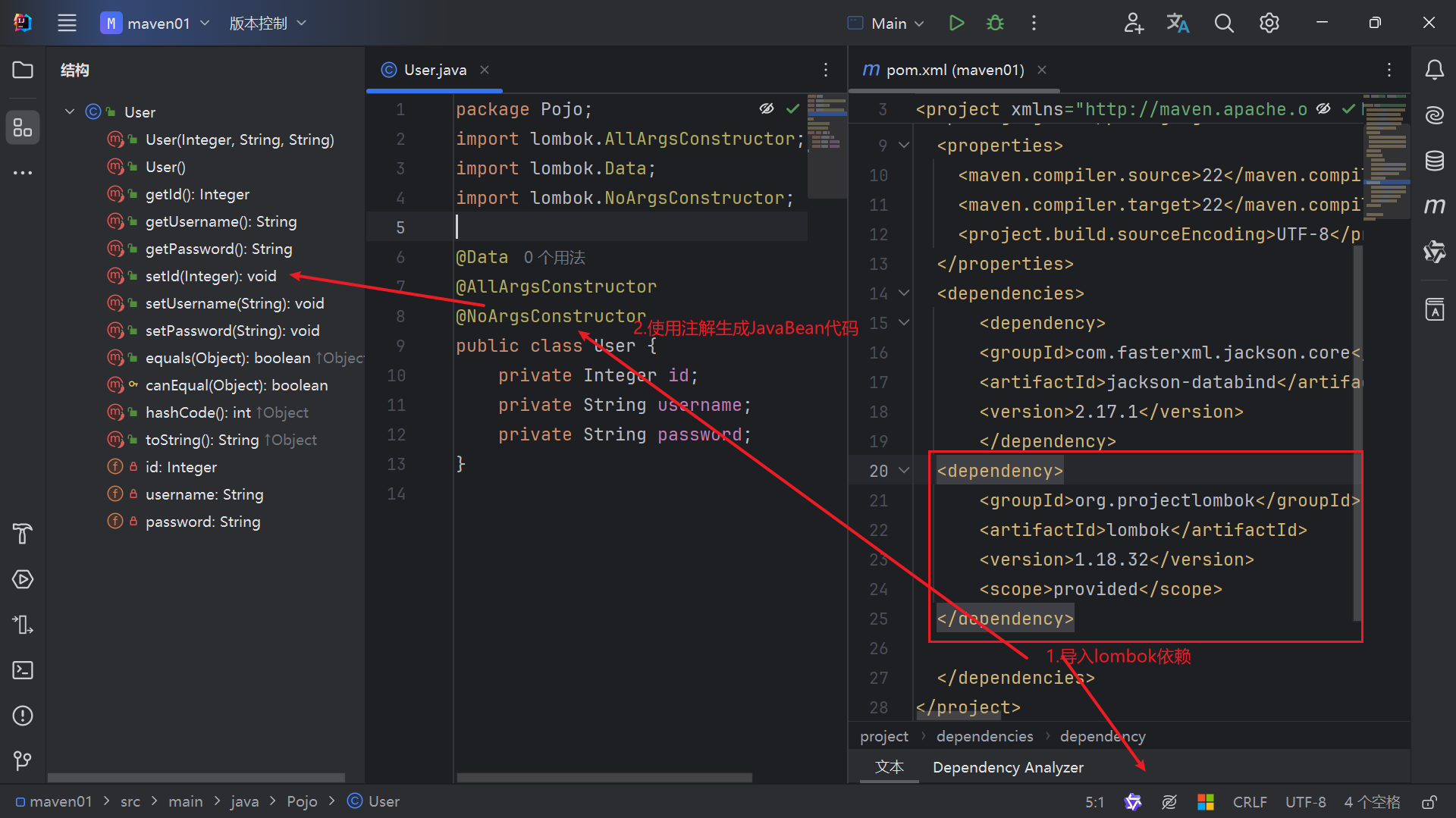
Task: Click the 0 个用法 usages hint
Action: tap(554, 258)
